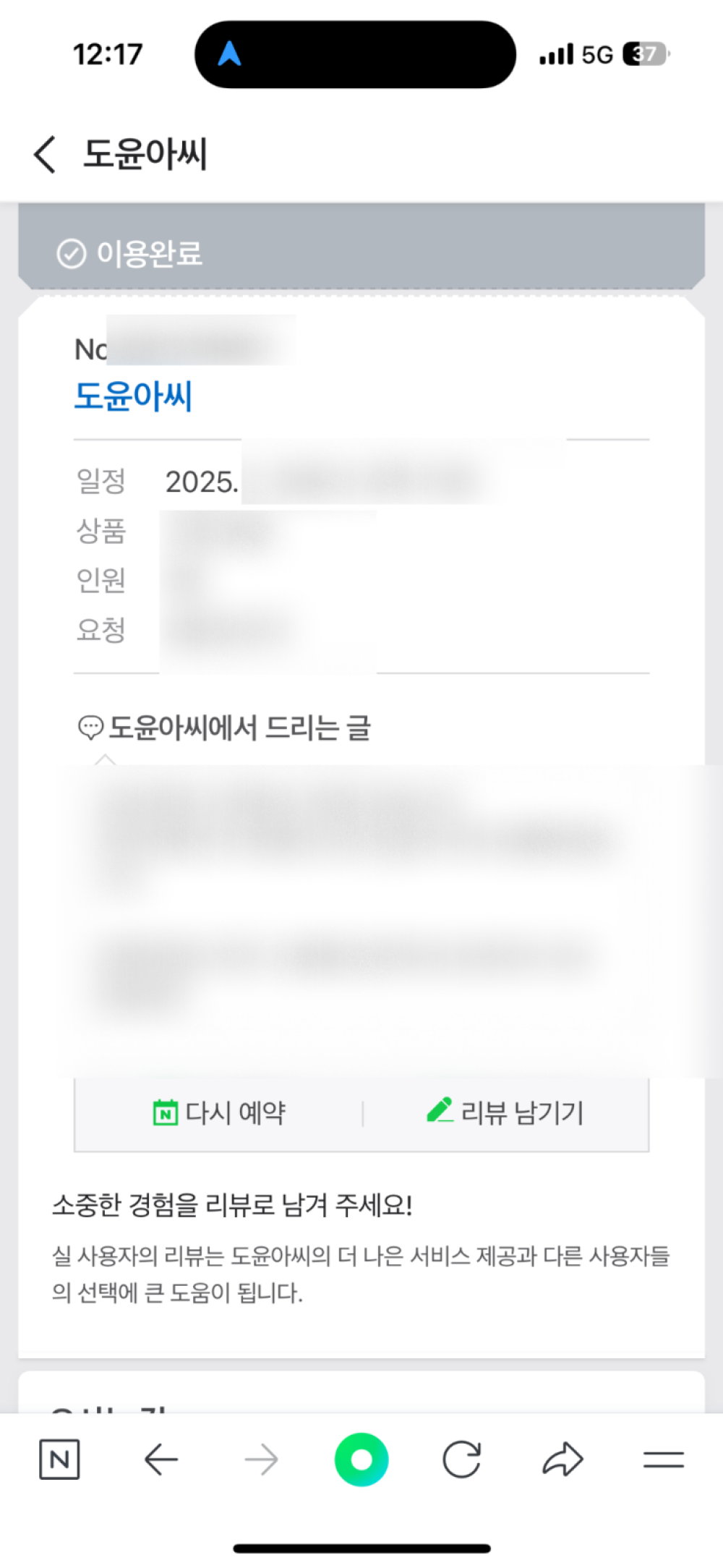The image size is (723, 1568).
Task: Open the green Naver search circle
Action: tap(361, 1460)
